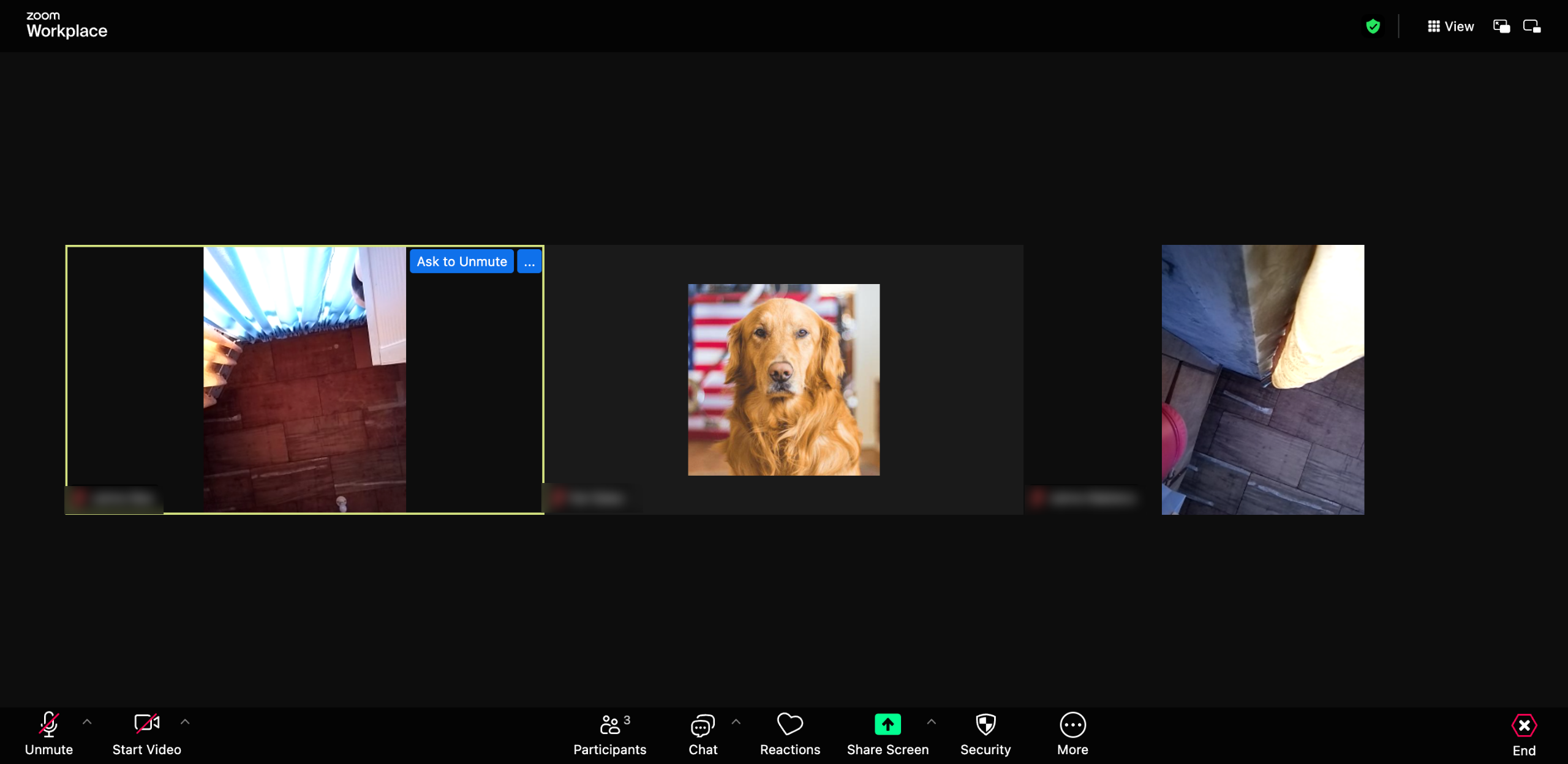Image resolution: width=1568 pixels, height=764 pixels.
Task: Click the green encryption shield icon
Action: 1373,26
